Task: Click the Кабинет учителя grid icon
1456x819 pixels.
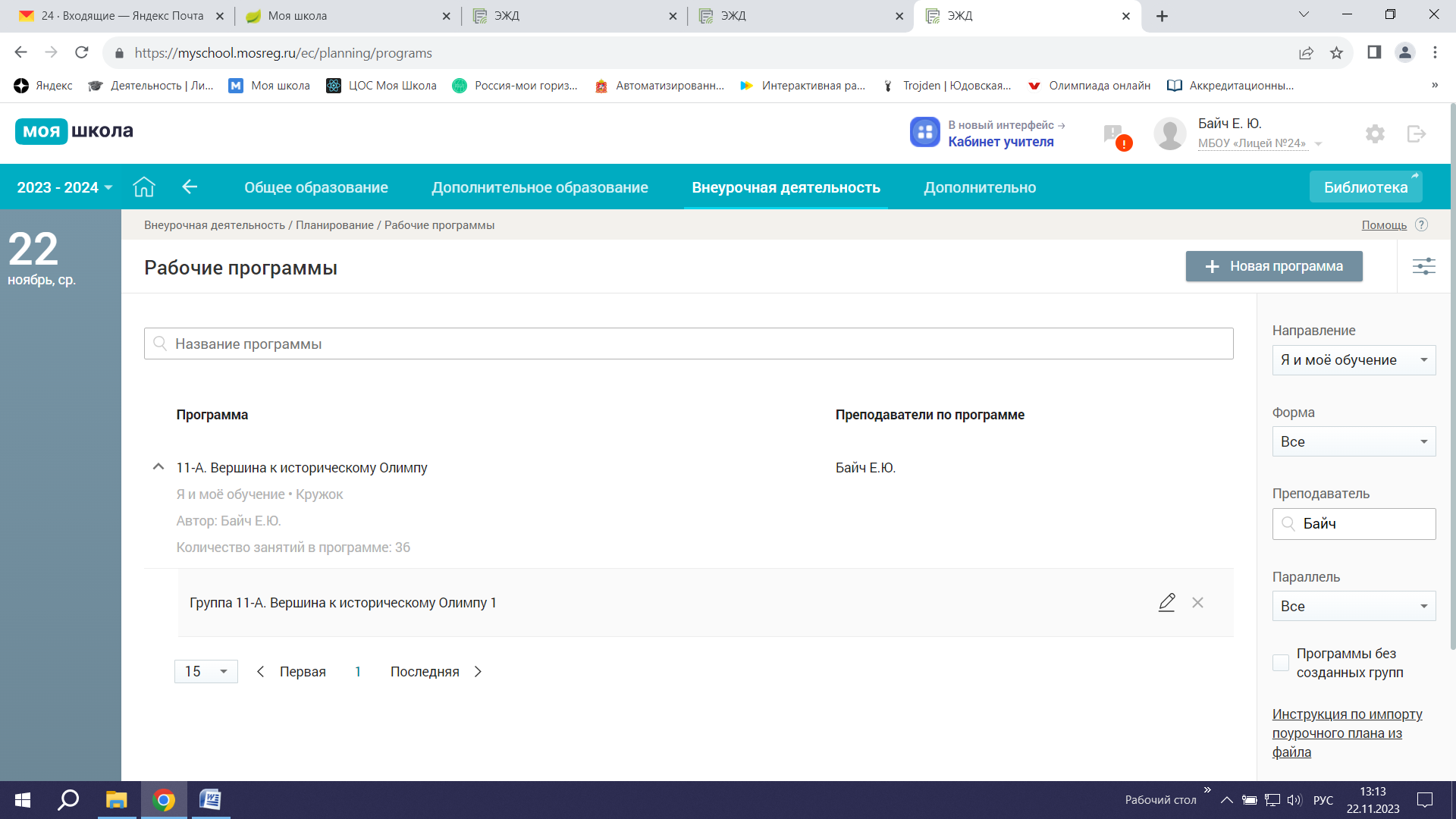Action: pyautogui.click(x=924, y=132)
